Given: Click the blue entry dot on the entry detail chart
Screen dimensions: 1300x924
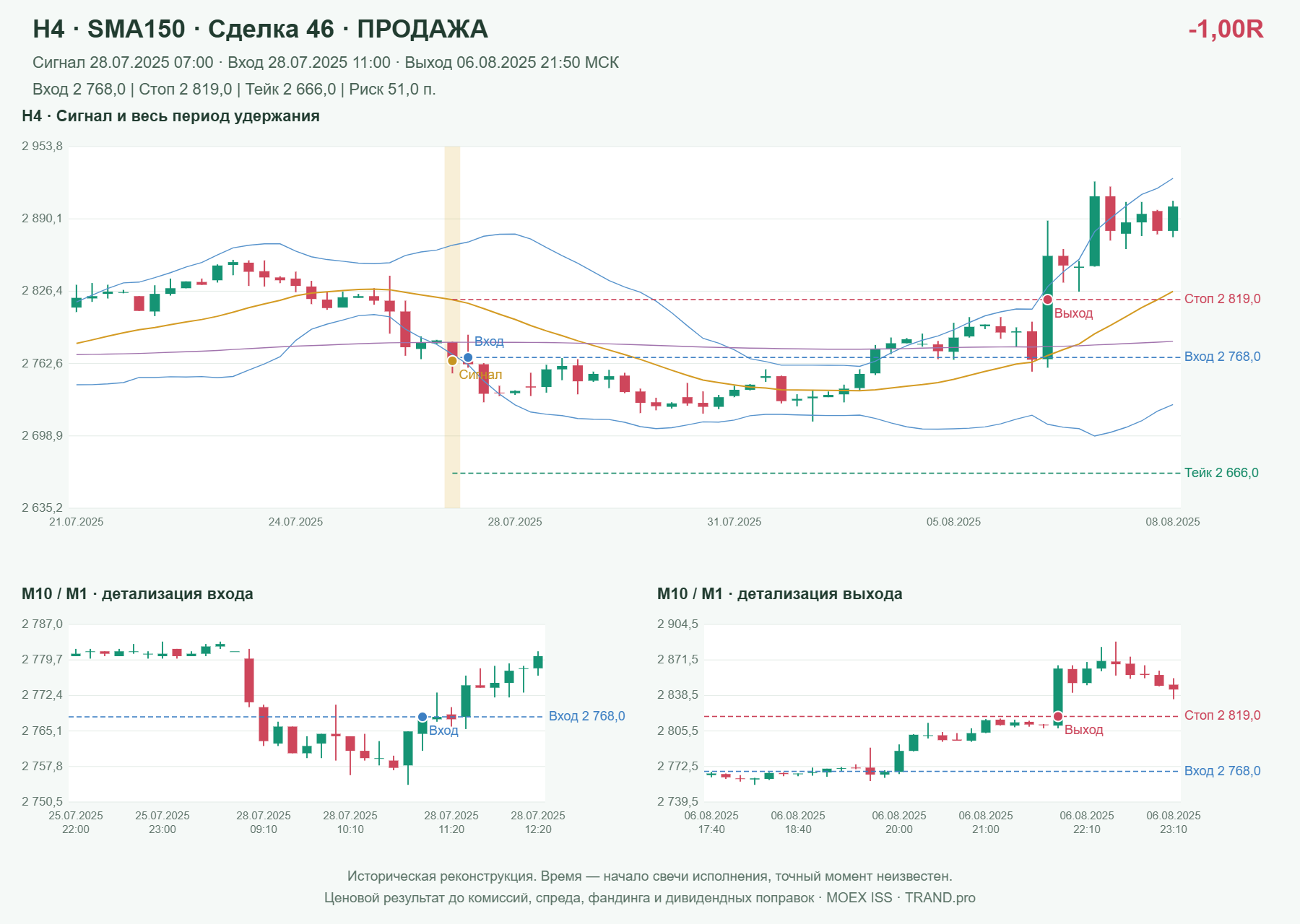Looking at the screenshot, I should (x=422, y=717).
